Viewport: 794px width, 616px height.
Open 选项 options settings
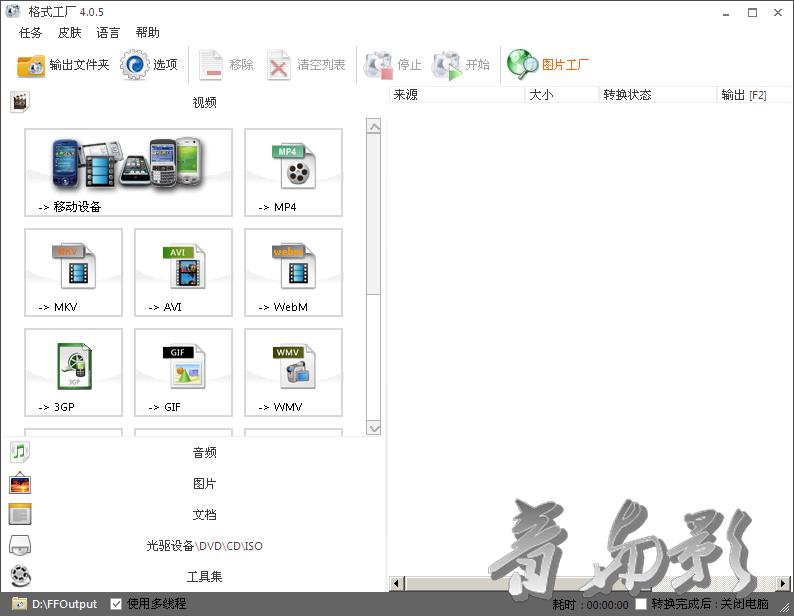click(x=149, y=65)
